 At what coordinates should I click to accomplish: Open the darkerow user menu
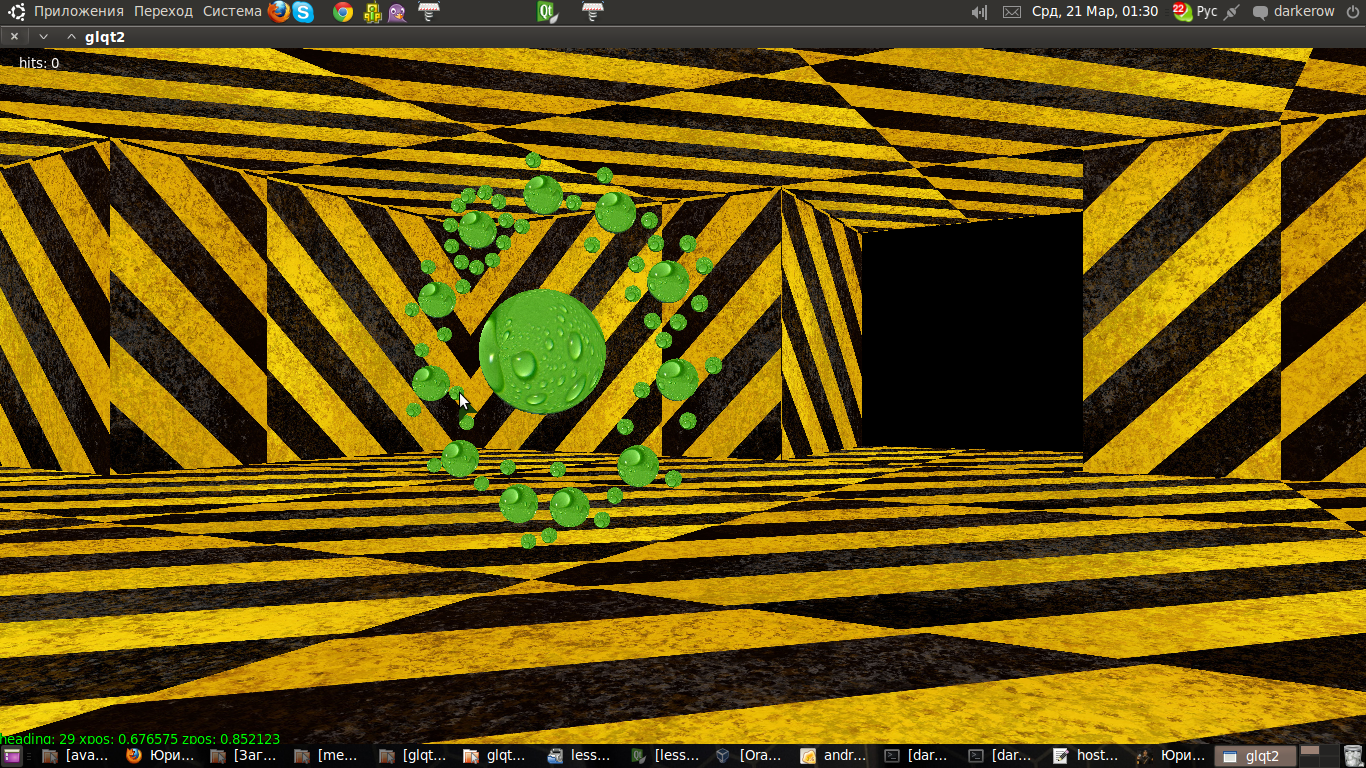click(x=1304, y=12)
